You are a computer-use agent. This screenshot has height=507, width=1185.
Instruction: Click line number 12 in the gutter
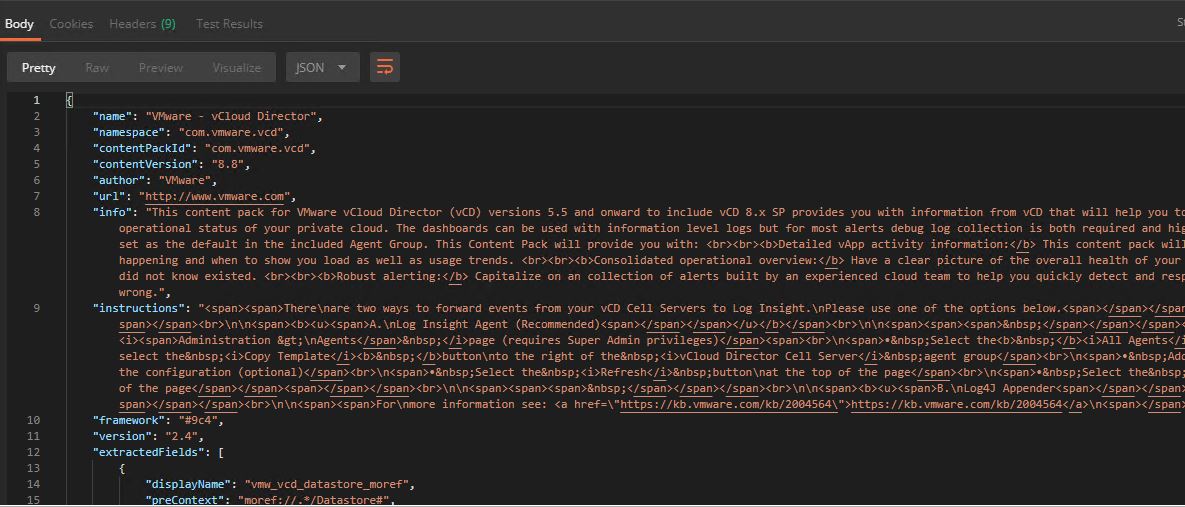pos(34,452)
